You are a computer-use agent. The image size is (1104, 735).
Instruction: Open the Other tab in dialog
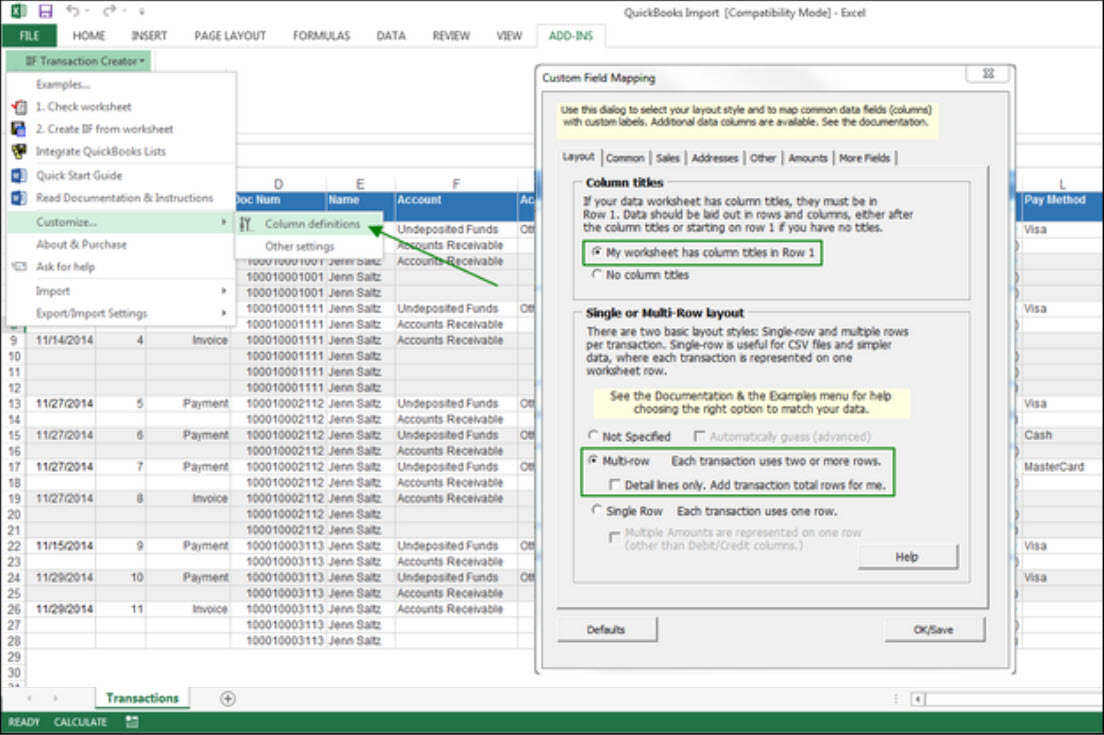763,158
